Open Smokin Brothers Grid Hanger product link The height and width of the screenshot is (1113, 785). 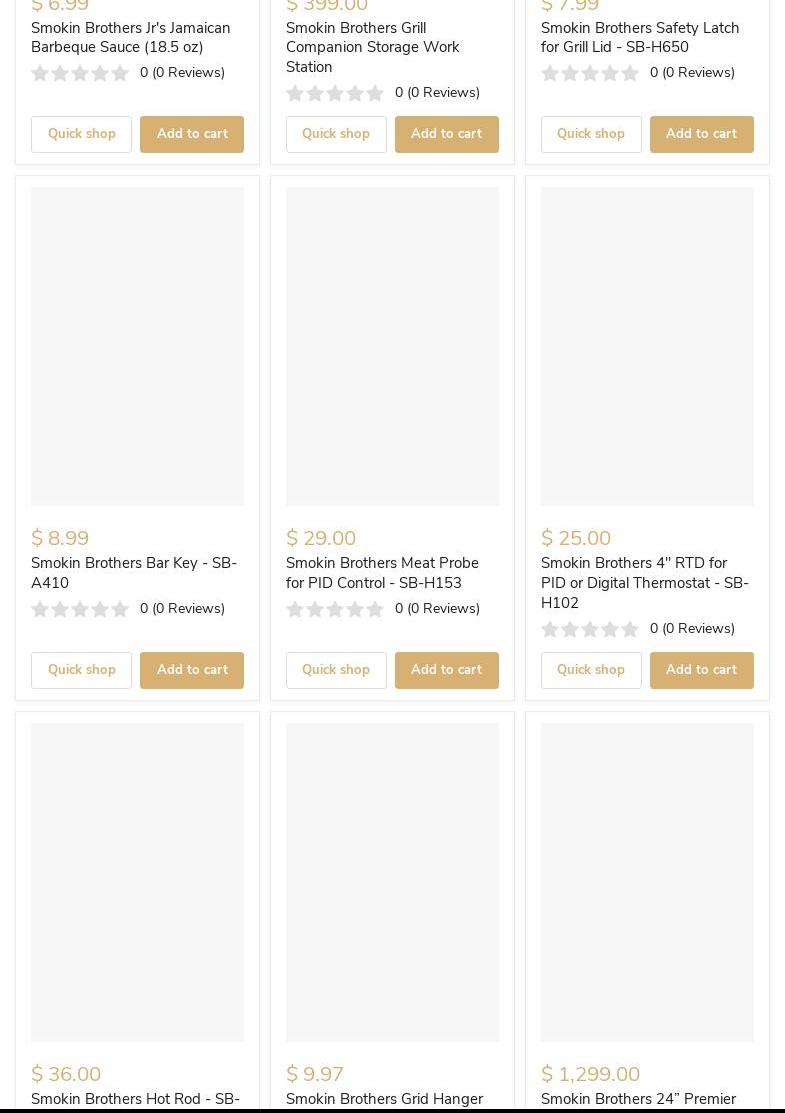click(384, 1099)
